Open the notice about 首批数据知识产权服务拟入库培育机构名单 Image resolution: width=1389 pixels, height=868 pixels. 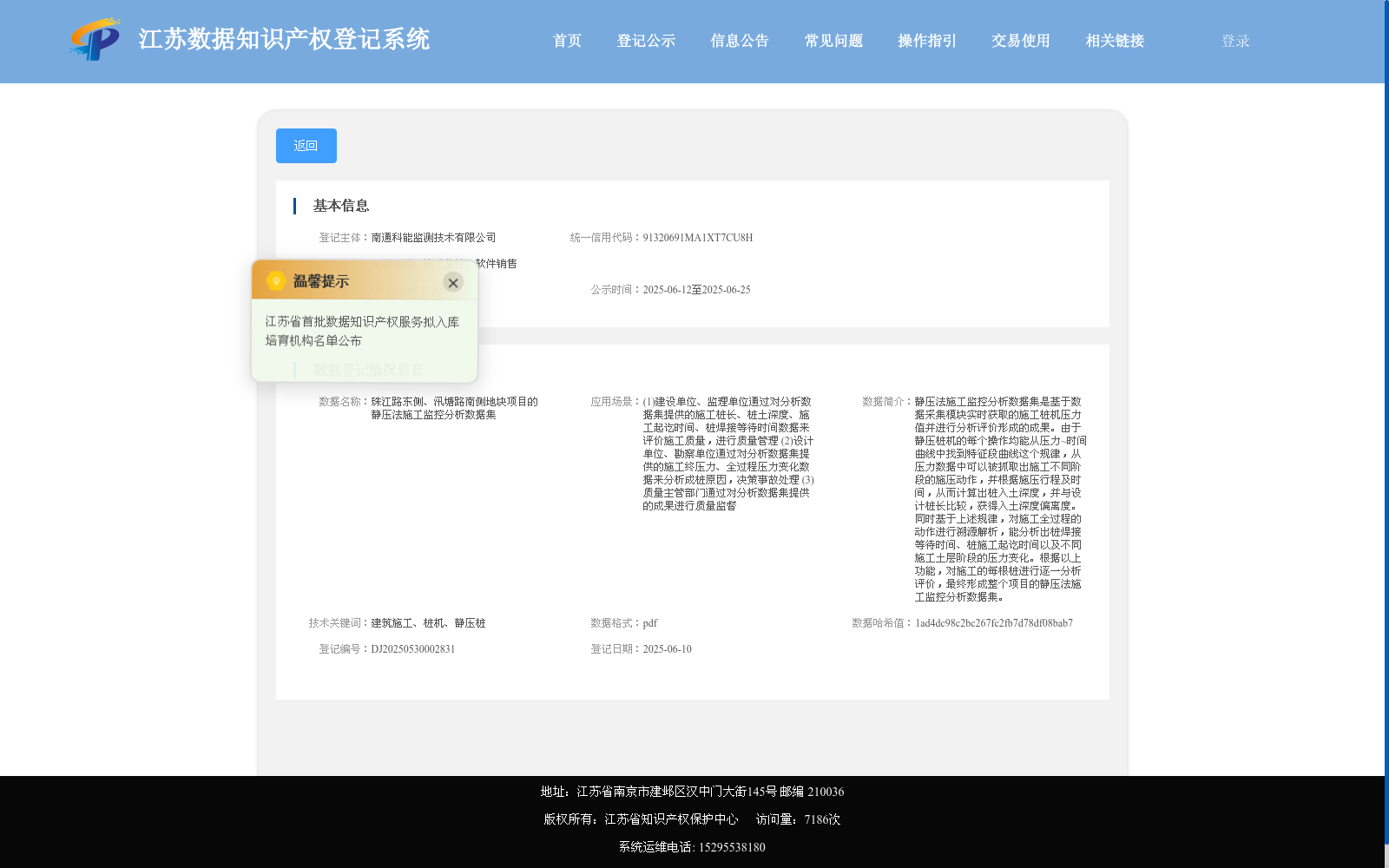[362, 331]
